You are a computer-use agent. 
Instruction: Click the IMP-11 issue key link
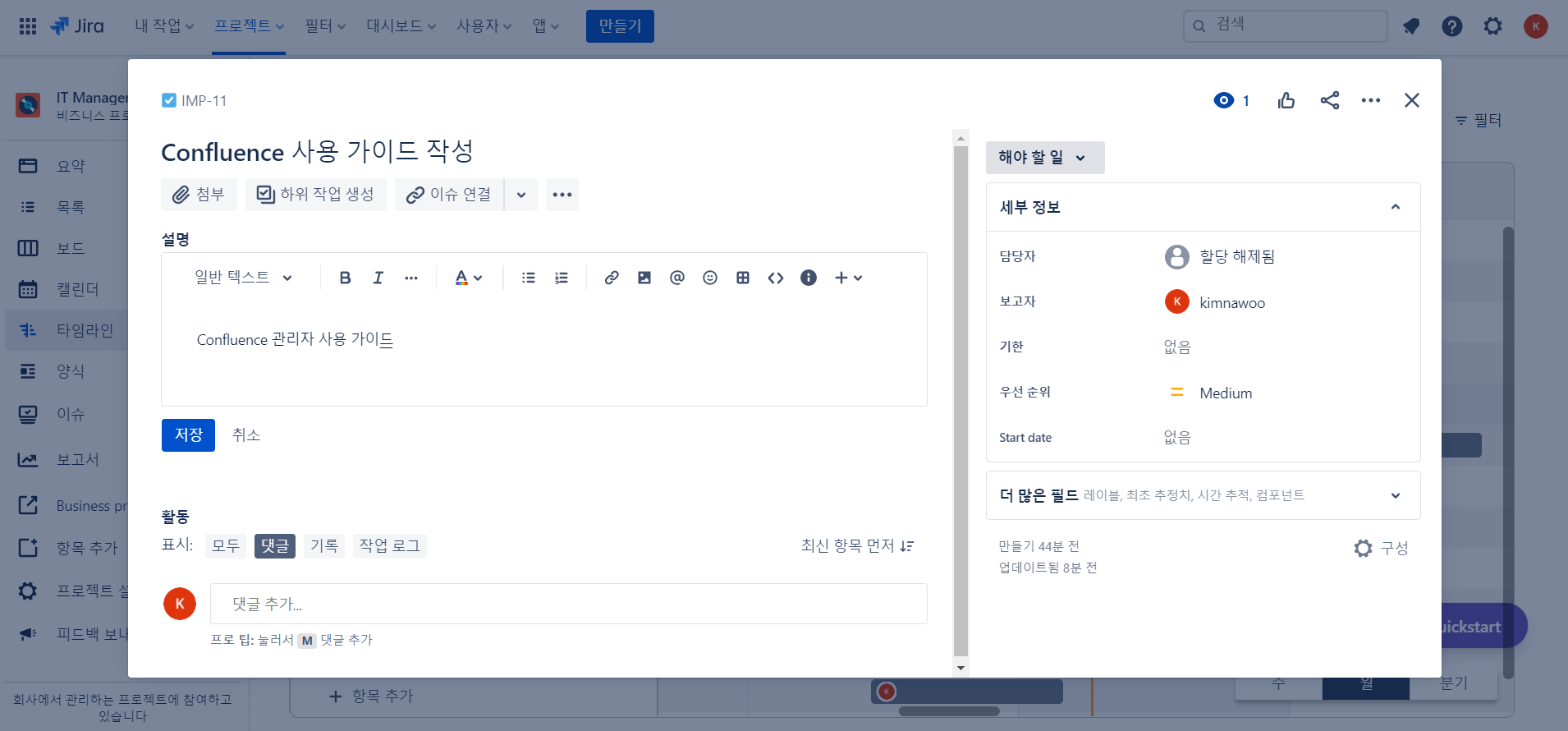coord(204,100)
